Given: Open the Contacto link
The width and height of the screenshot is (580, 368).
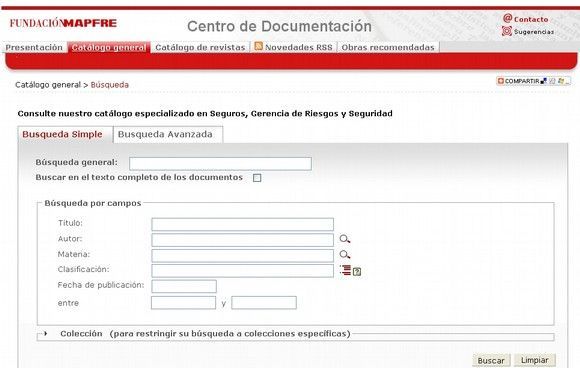Looking at the screenshot, I should (531, 19).
